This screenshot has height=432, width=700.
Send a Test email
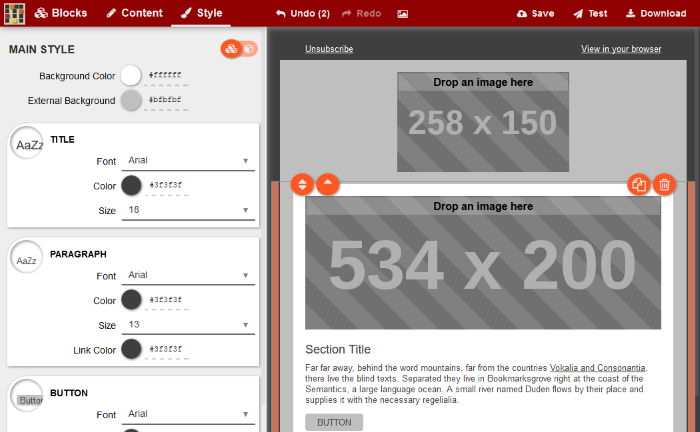pyautogui.click(x=590, y=14)
